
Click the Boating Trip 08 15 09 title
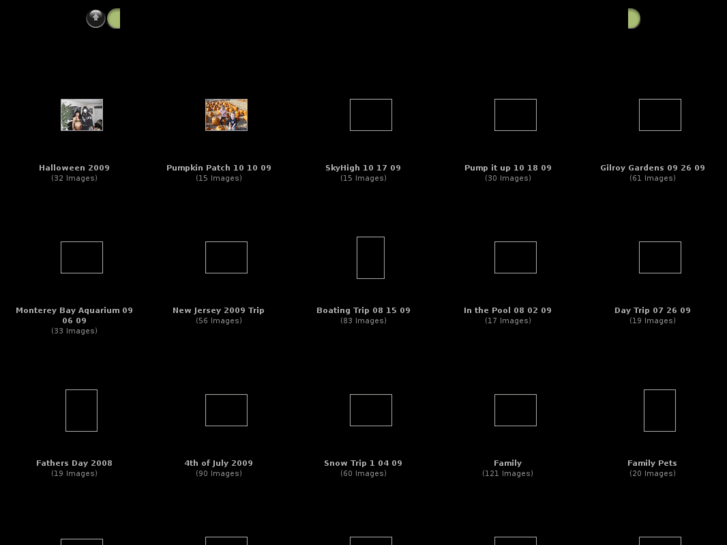pyautogui.click(x=364, y=310)
